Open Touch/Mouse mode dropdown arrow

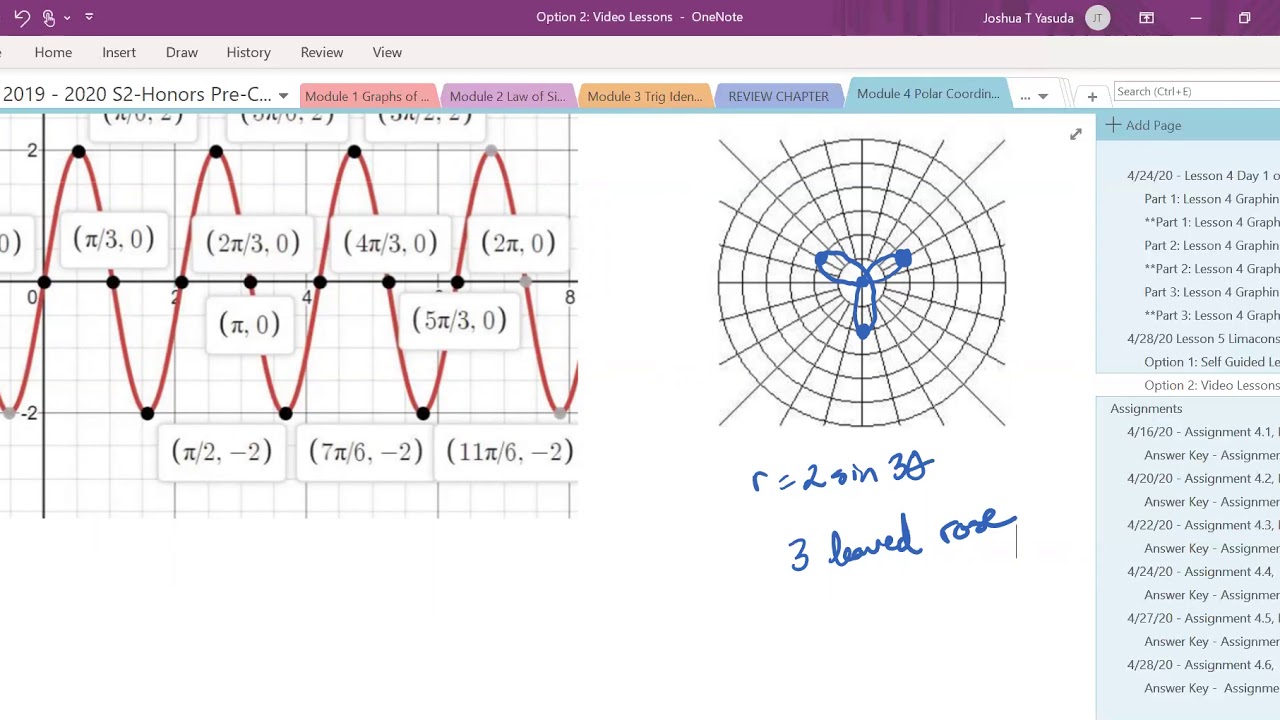[67, 17]
